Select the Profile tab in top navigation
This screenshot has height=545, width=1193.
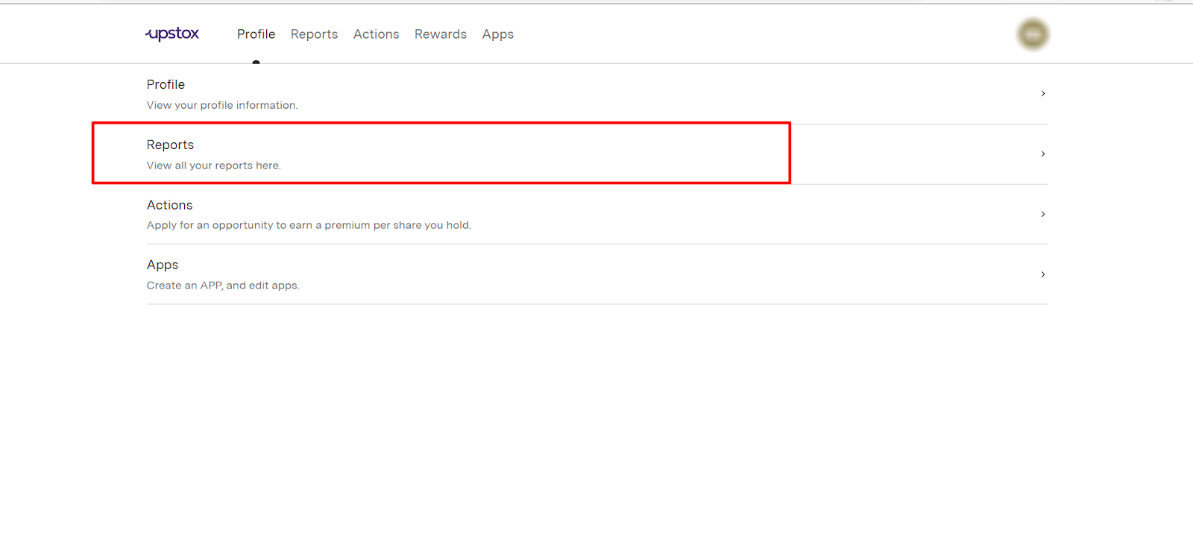256,34
